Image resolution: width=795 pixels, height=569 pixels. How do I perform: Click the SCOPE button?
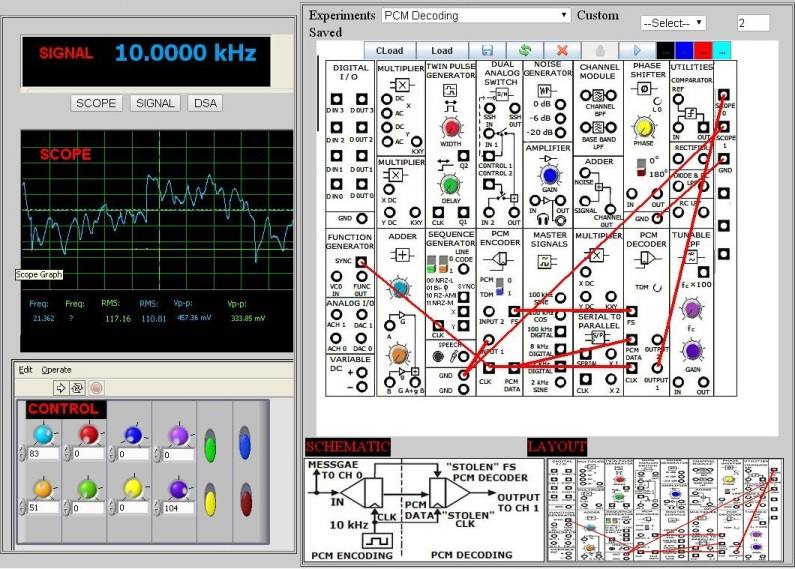pyautogui.click(x=96, y=103)
